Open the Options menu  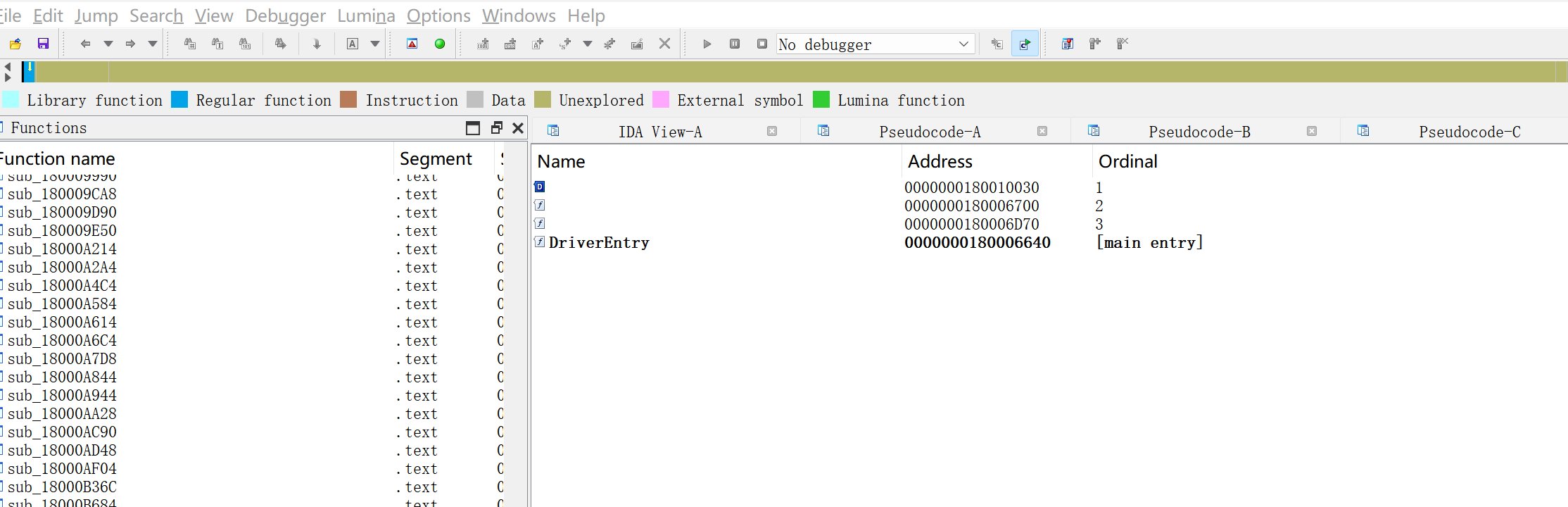pos(438,15)
